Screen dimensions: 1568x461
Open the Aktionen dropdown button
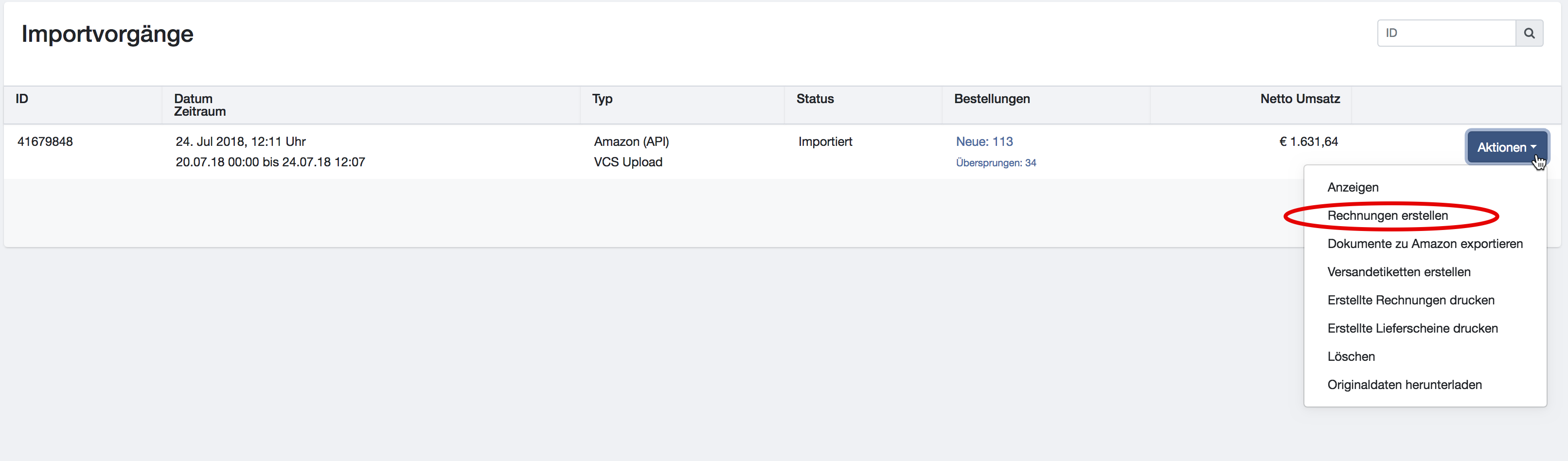(x=1506, y=147)
